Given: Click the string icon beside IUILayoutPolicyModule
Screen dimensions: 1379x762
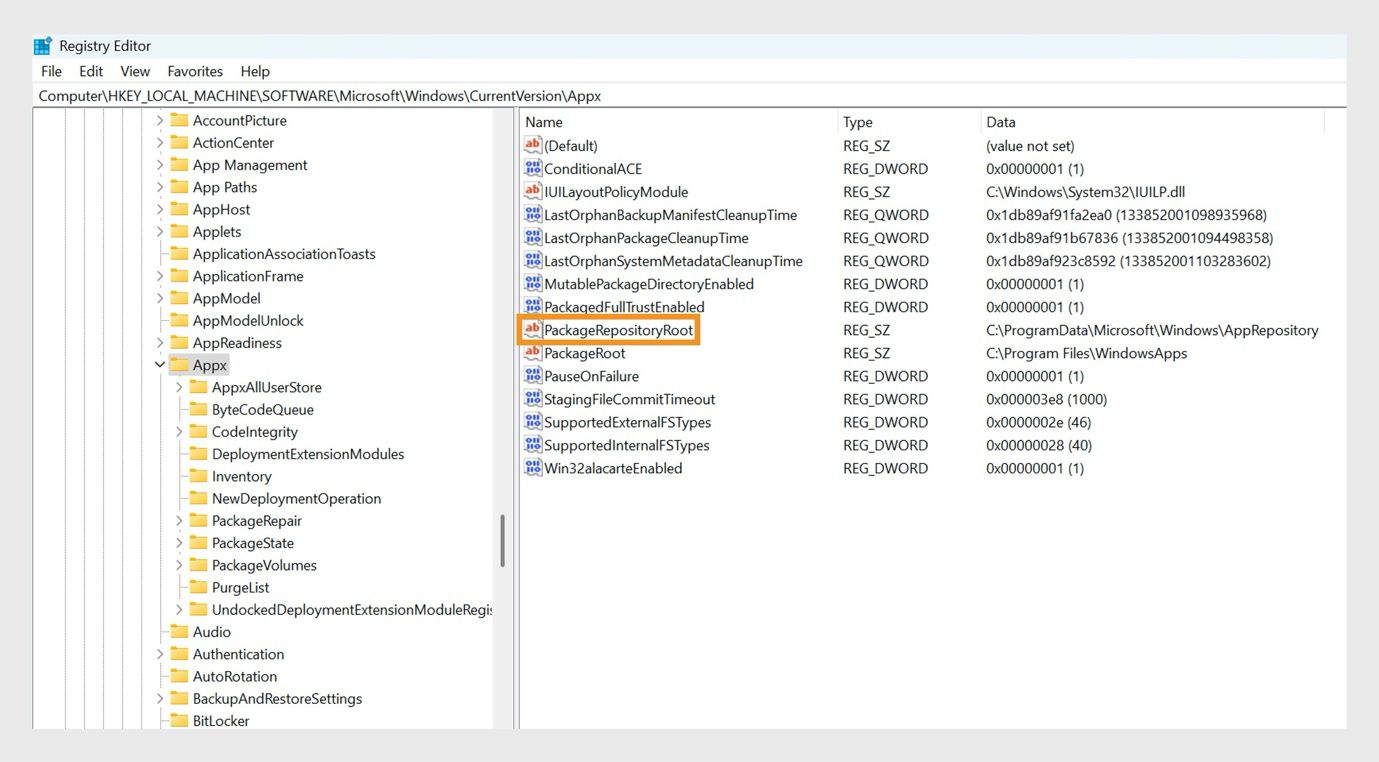Looking at the screenshot, I should 533,191.
